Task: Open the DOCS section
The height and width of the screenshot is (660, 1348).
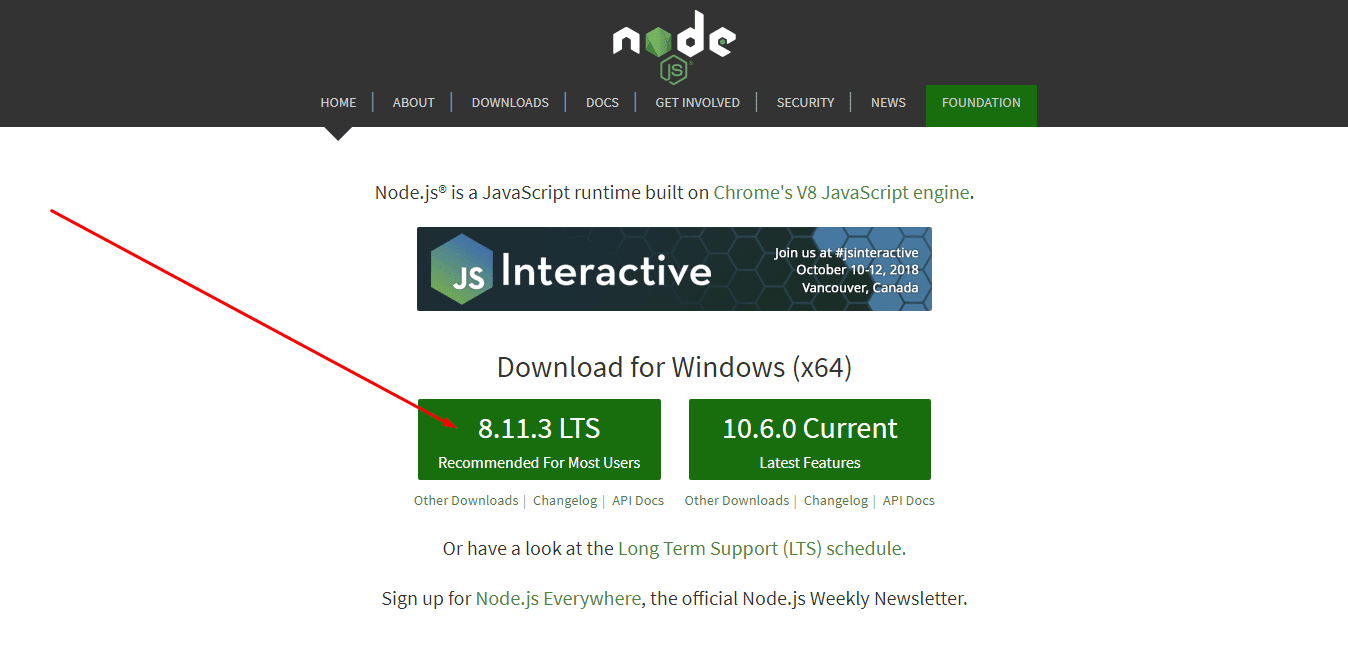Action: pos(602,102)
